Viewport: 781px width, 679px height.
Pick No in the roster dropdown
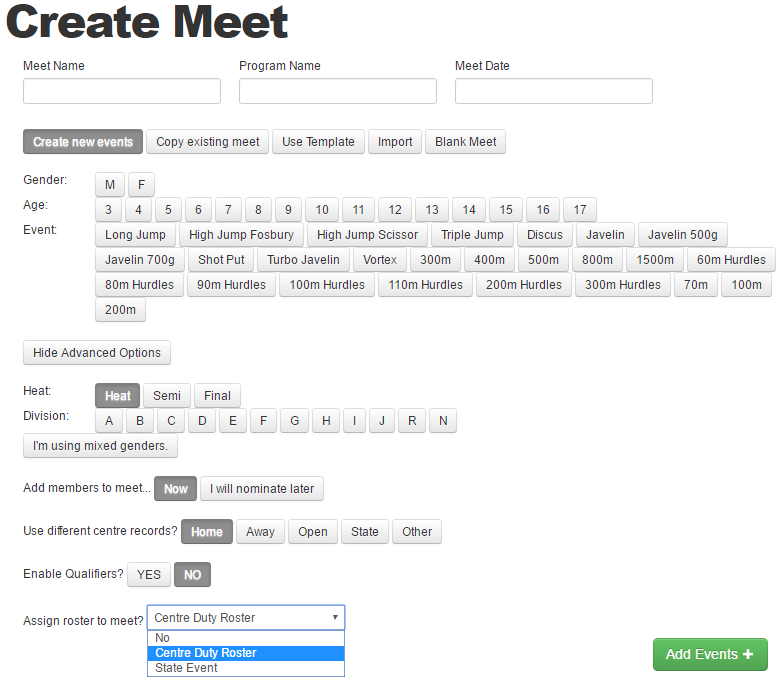coord(246,638)
